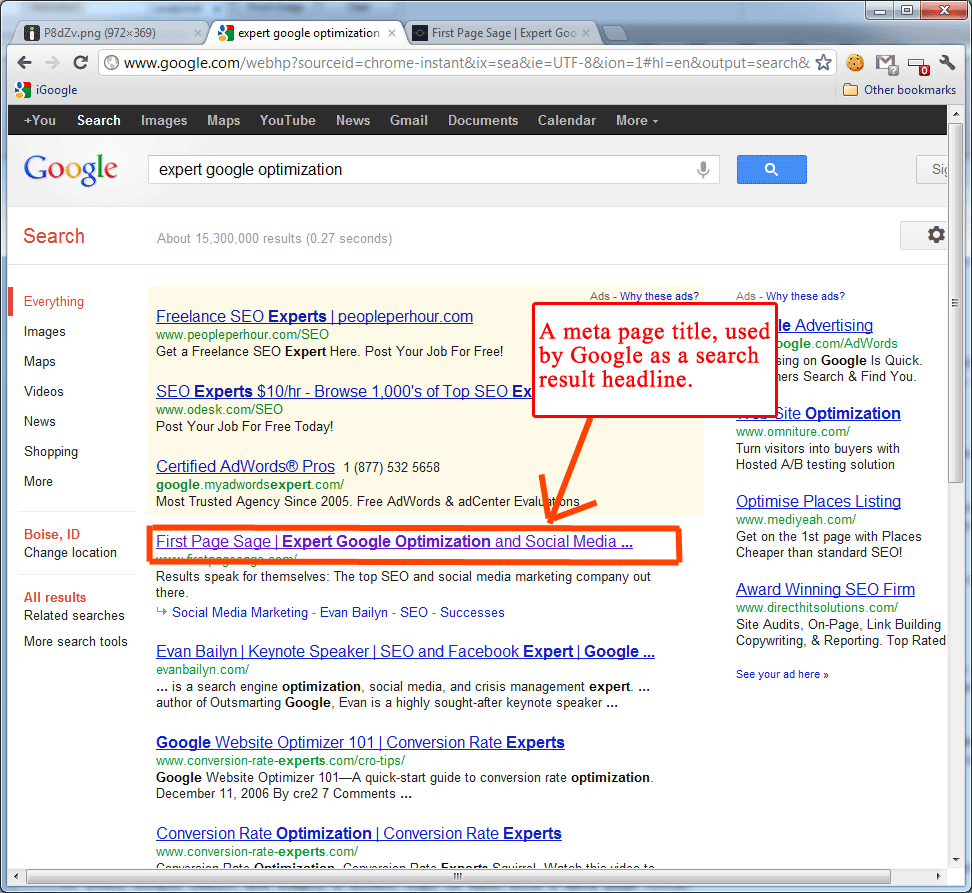This screenshot has width=972, height=893.
Task: Go to YouTube from the Google bar
Action: (288, 120)
